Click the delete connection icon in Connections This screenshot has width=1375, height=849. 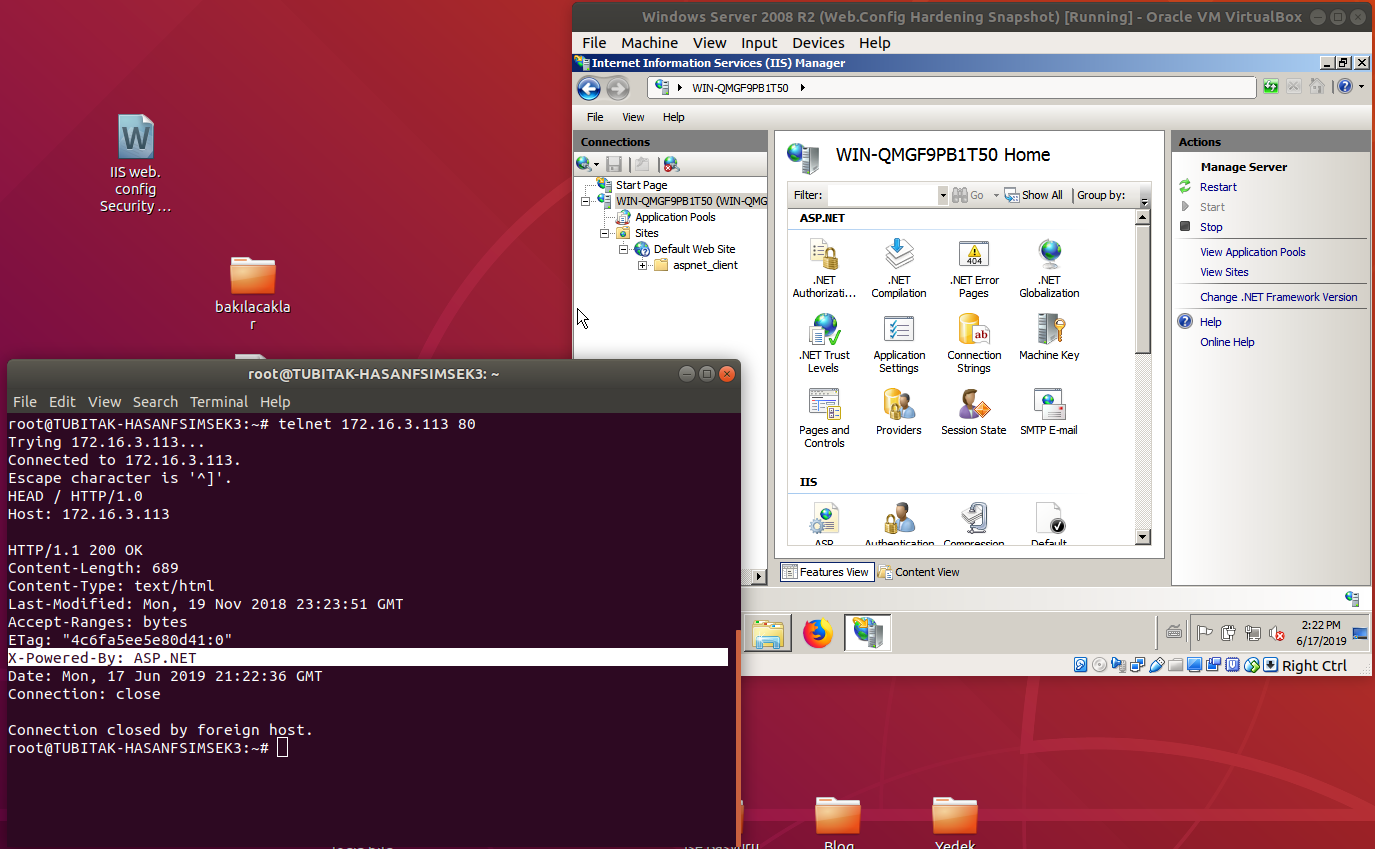(x=671, y=164)
